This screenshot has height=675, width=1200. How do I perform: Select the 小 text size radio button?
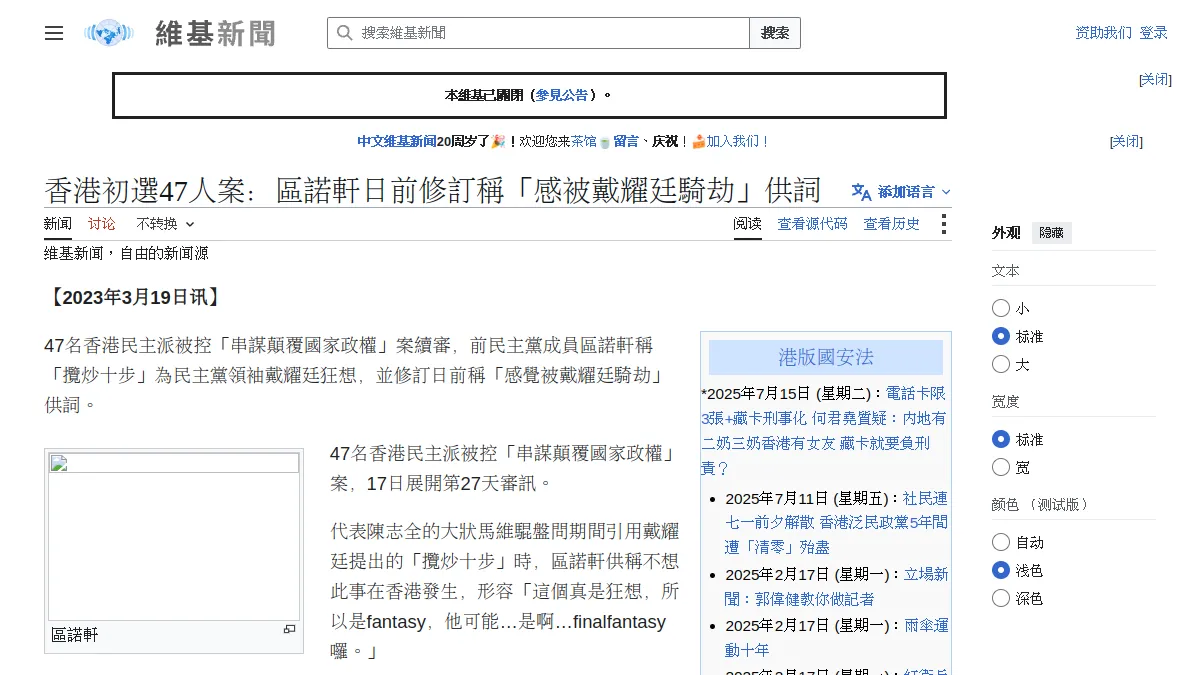(1001, 308)
